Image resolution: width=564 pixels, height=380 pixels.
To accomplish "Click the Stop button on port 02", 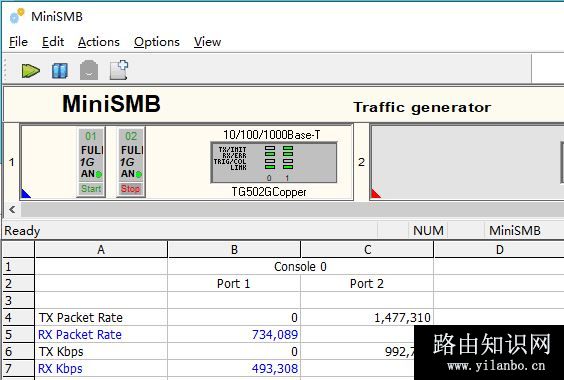I will coord(131,189).
